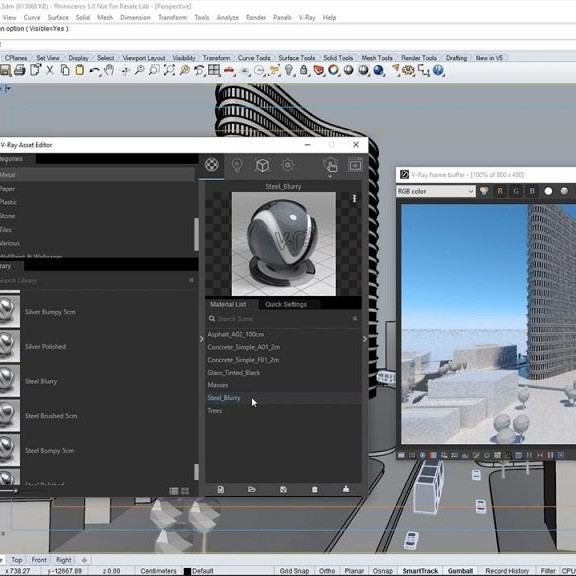Switch to the Top viewport tab
This screenshot has height=576, width=576.
tap(17, 560)
